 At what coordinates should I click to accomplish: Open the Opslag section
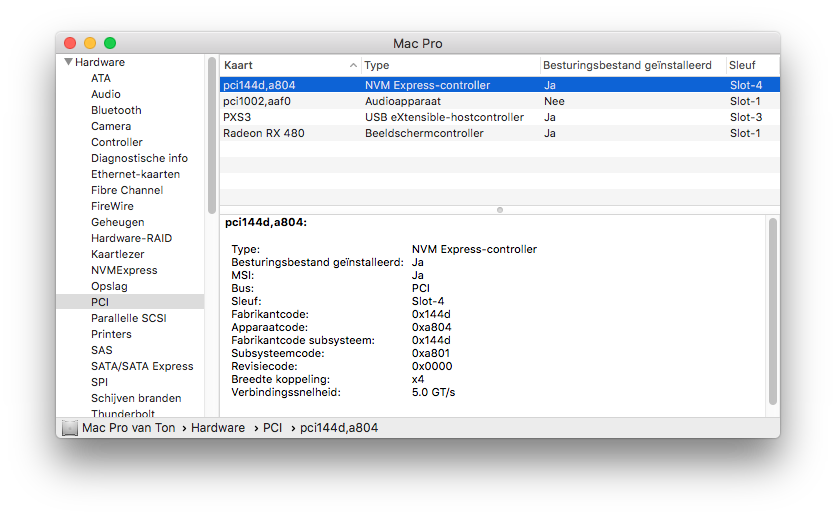[109, 286]
